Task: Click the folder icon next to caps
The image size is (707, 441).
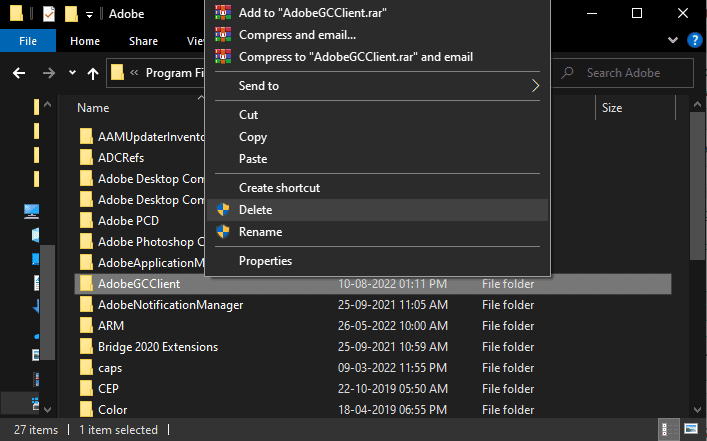Action: coord(86,368)
